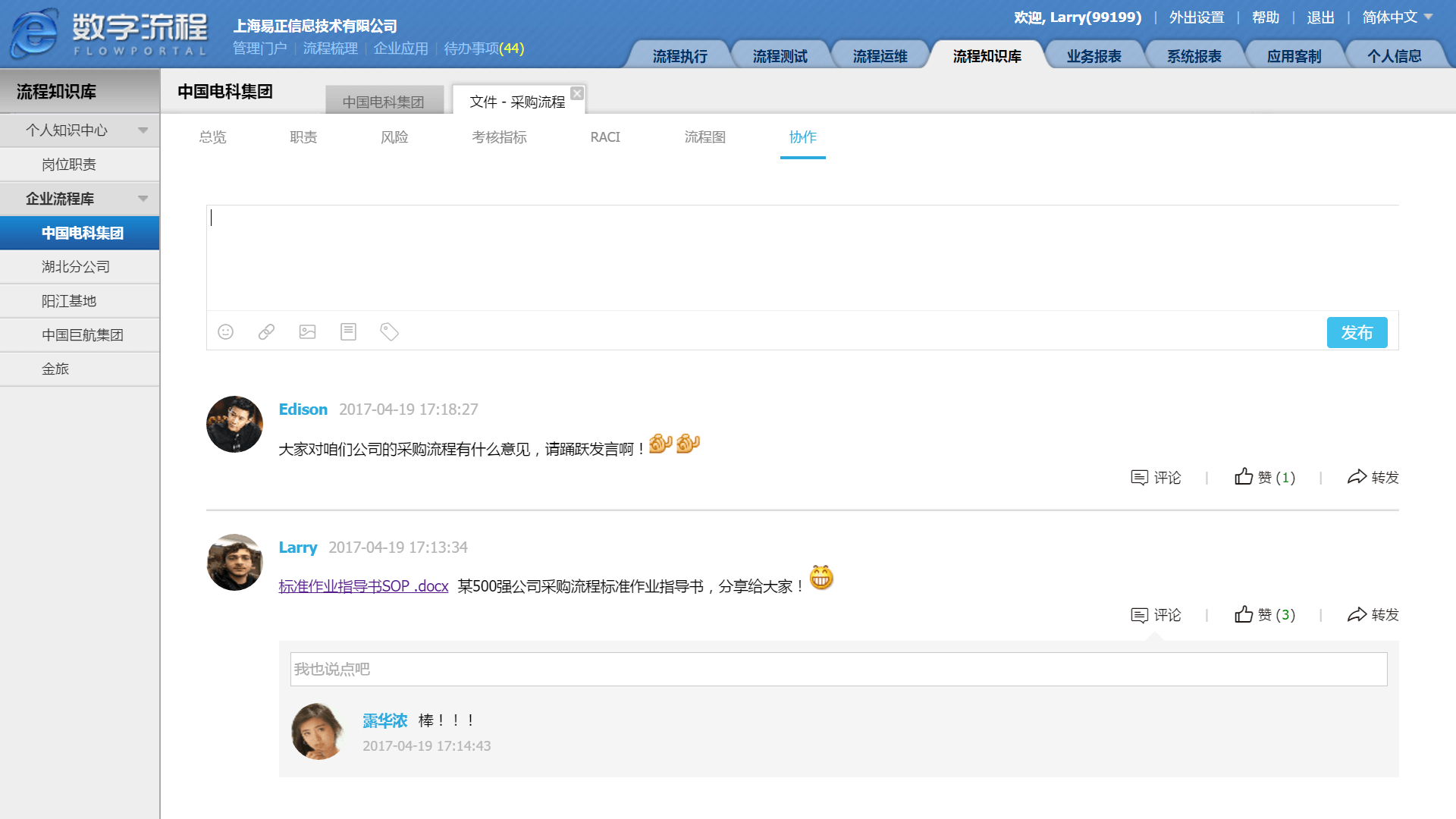
Task: Collapse the 企业流程库 section
Action: pos(143,199)
